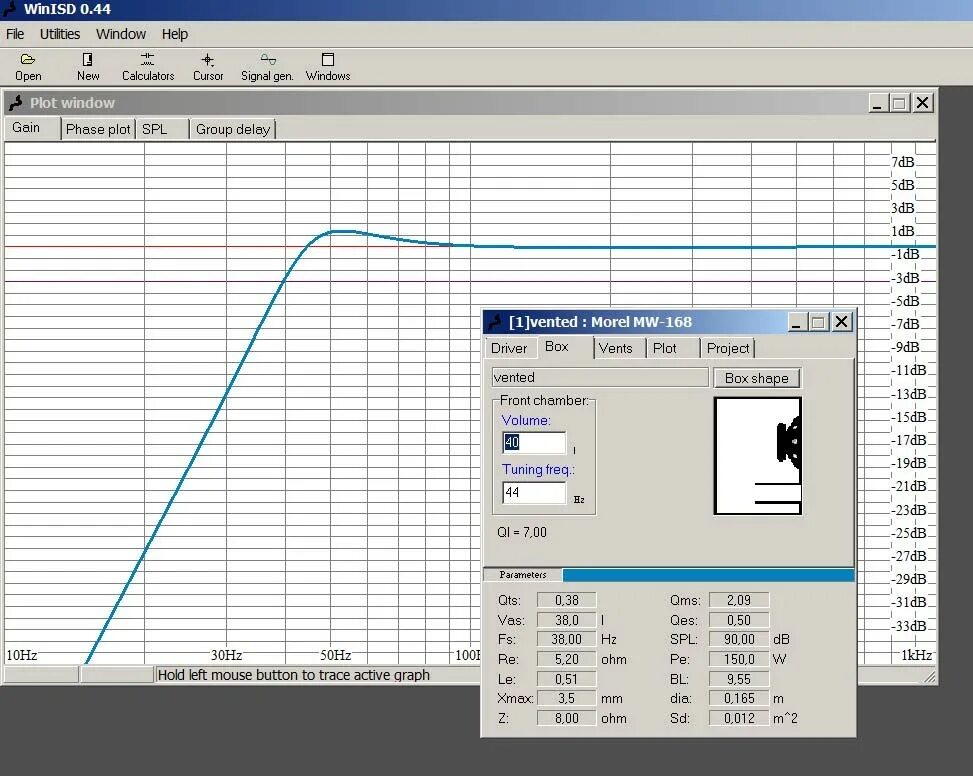Click the Fs value 38,00
The image size is (973, 776).
click(567, 639)
